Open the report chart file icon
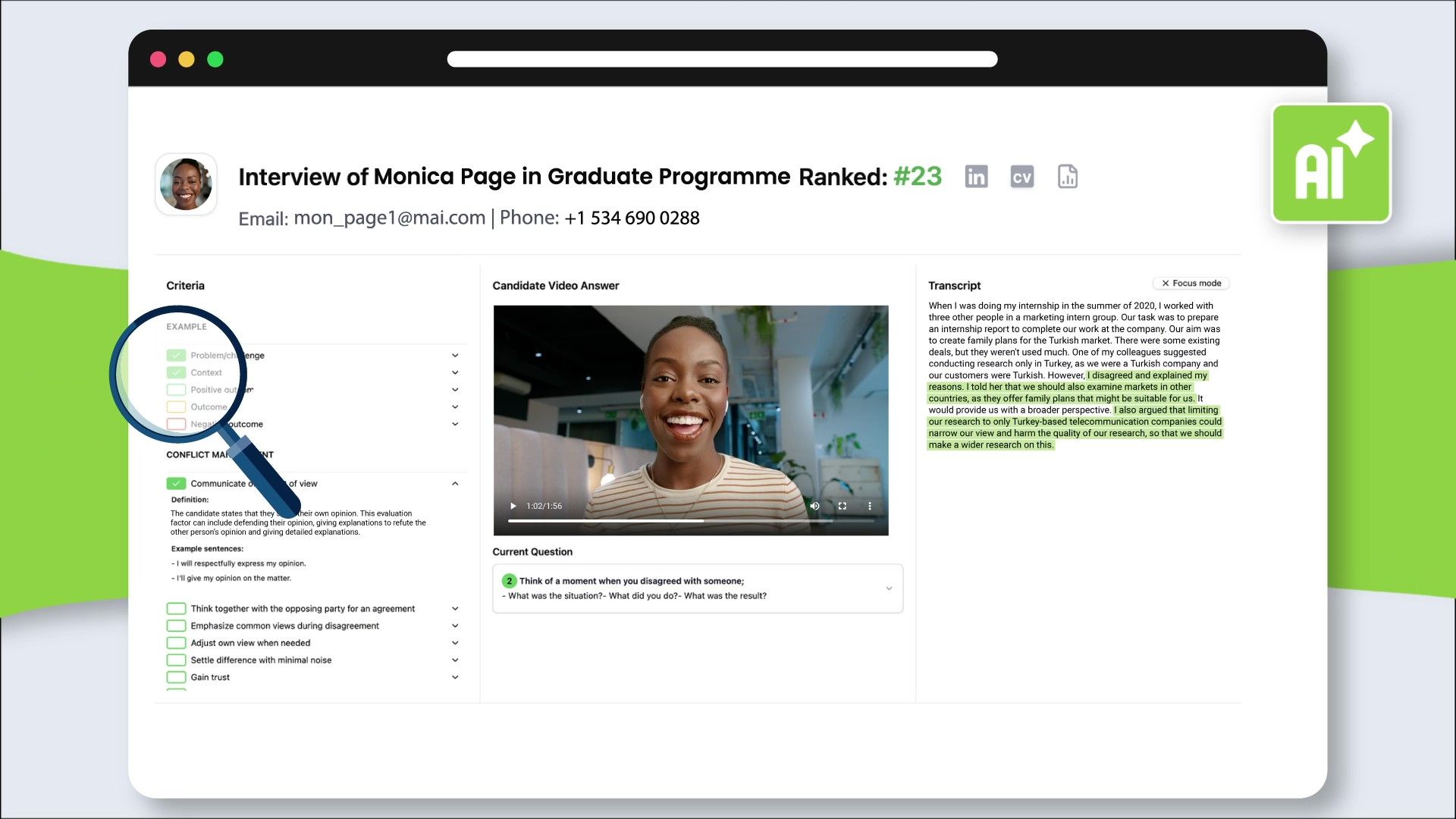Screen dimensions: 1456x819 coord(1067,177)
